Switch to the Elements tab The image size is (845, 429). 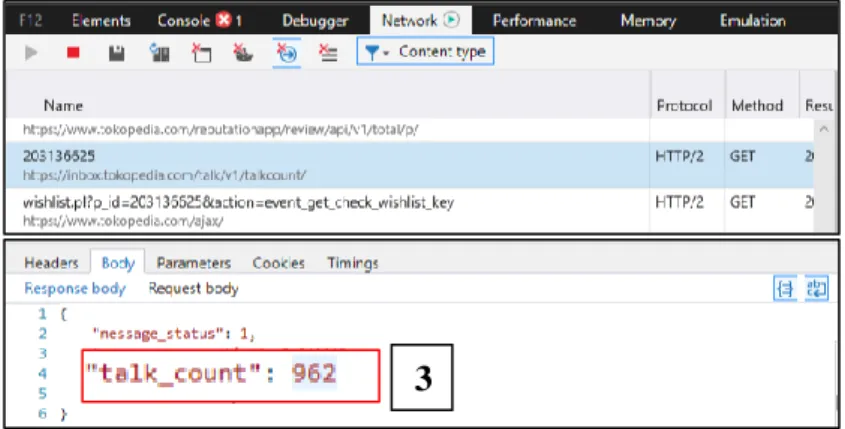[x=101, y=20]
